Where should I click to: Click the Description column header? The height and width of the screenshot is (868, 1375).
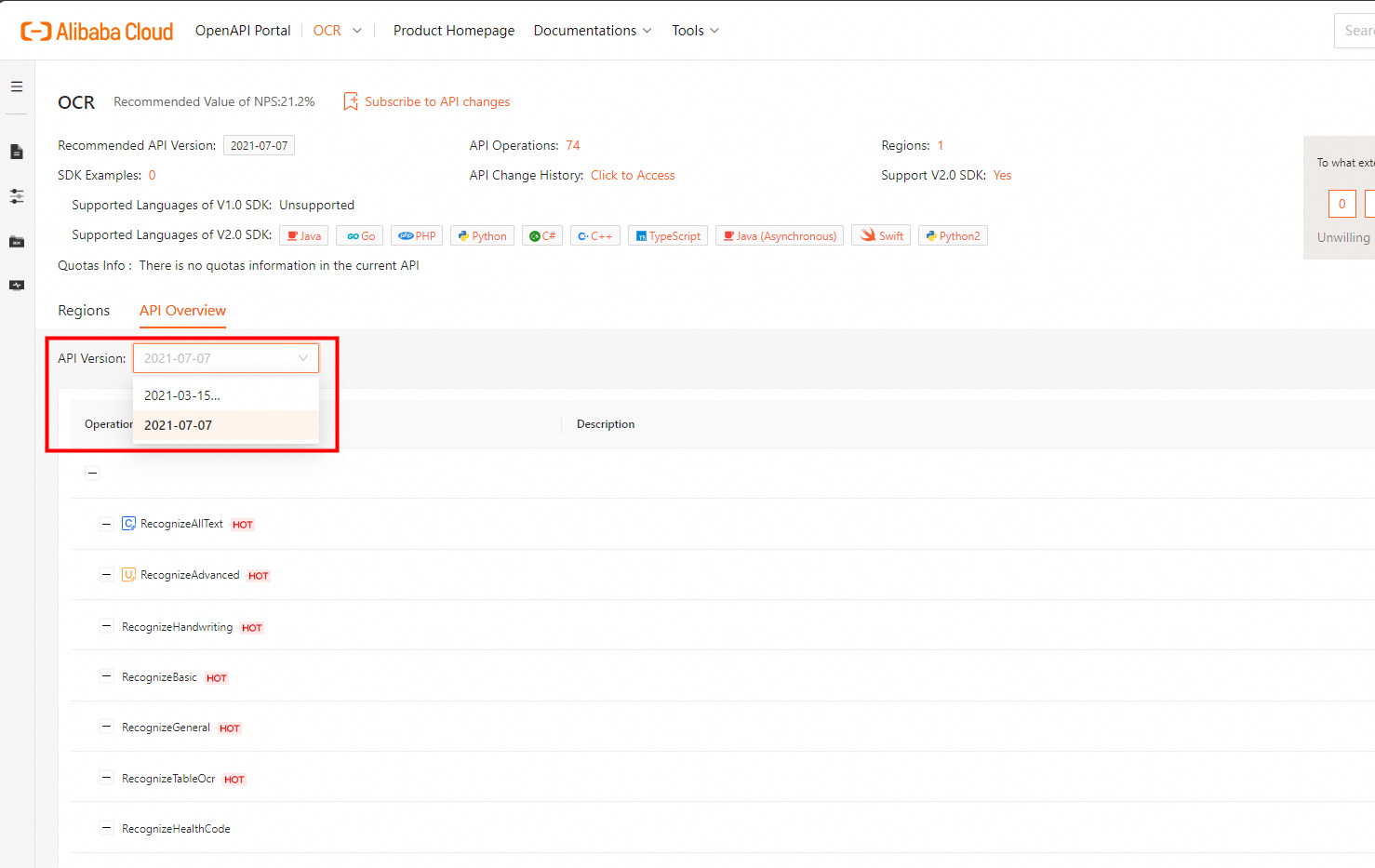click(606, 424)
